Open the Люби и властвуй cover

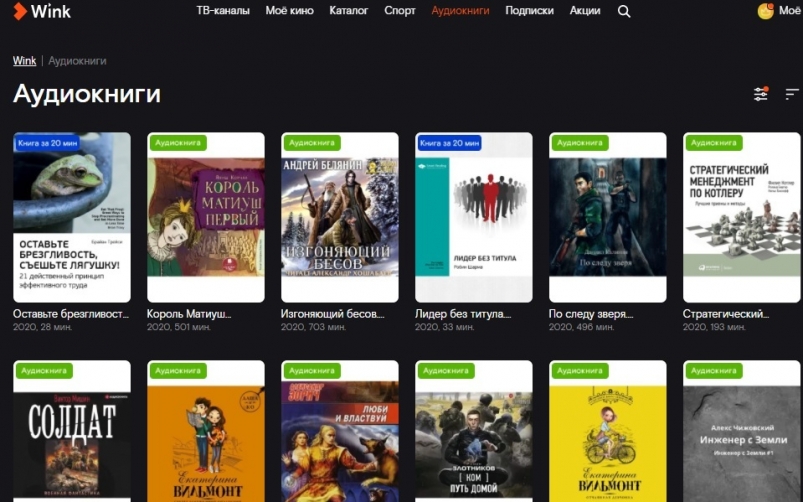tap(340, 431)
